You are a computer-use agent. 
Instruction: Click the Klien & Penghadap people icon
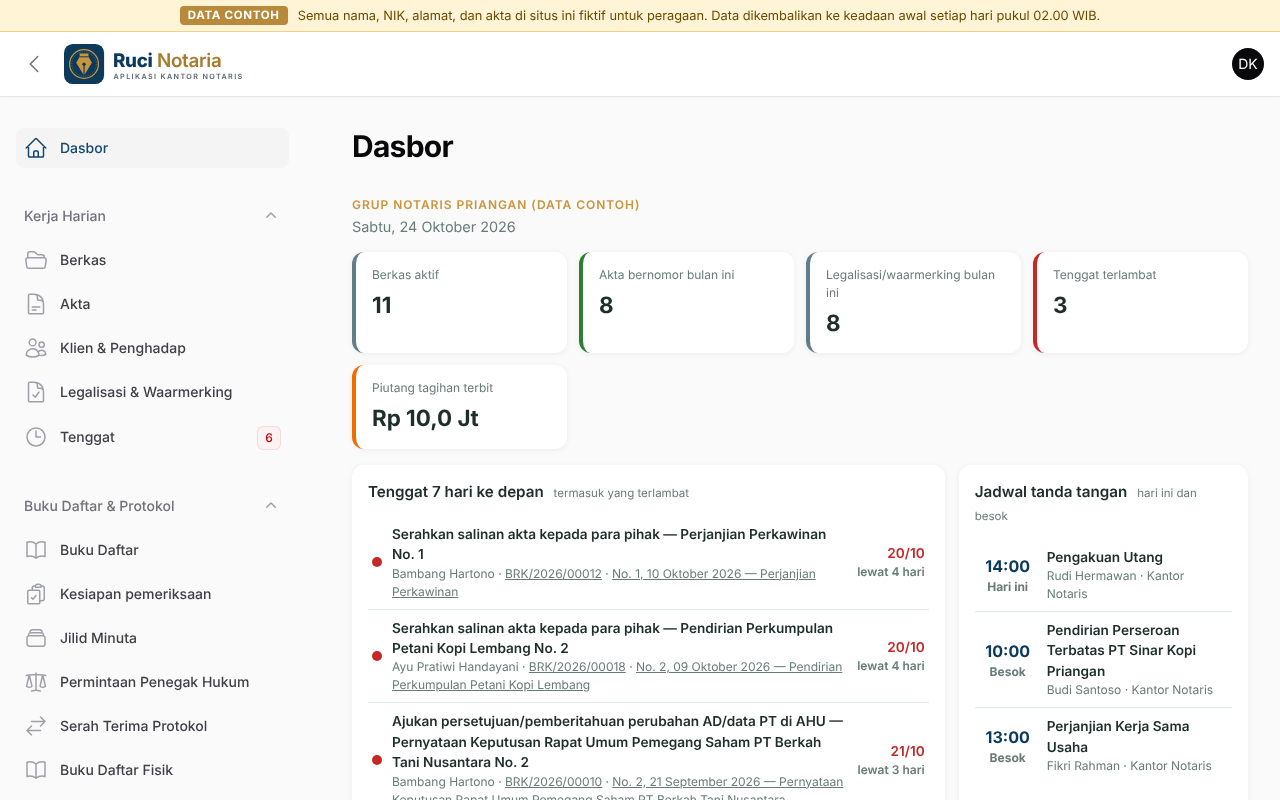tap(36, 348)
